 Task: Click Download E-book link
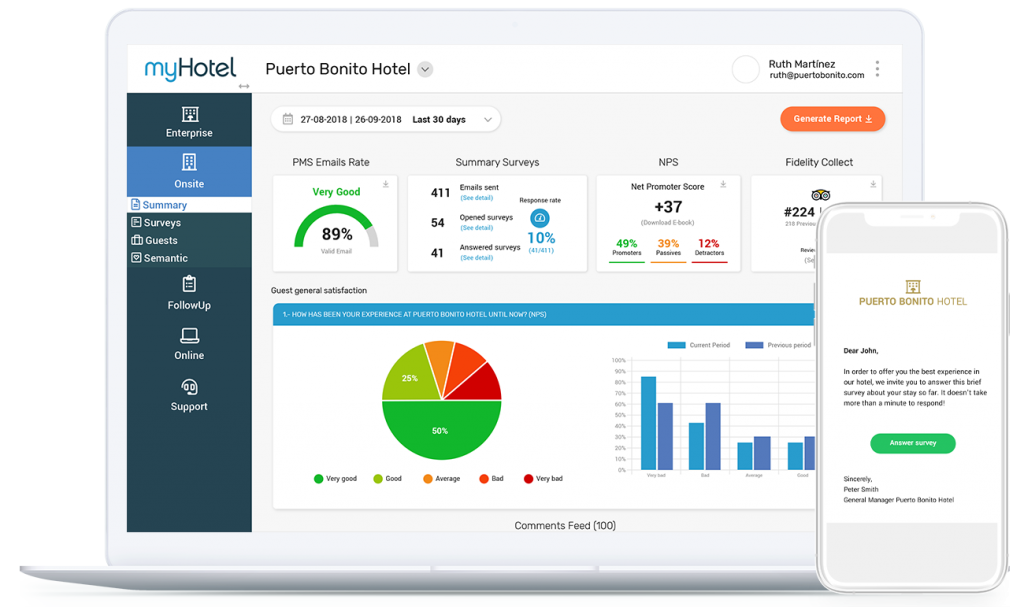(x=667, y=223)
